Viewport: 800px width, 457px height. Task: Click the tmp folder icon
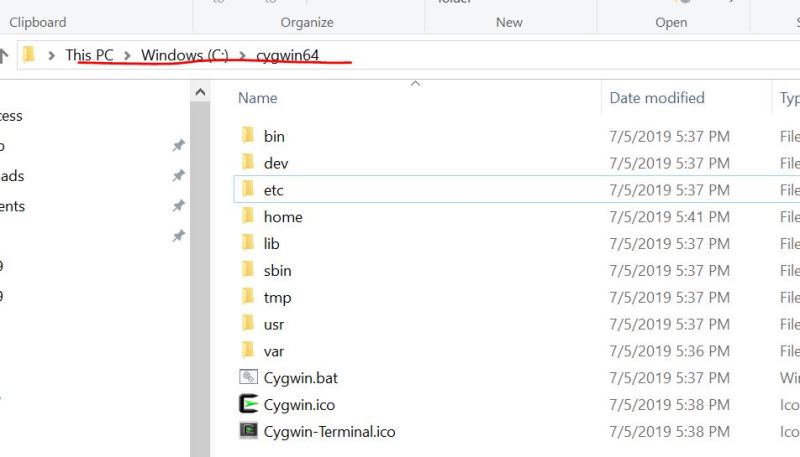[x=248, y=297]
